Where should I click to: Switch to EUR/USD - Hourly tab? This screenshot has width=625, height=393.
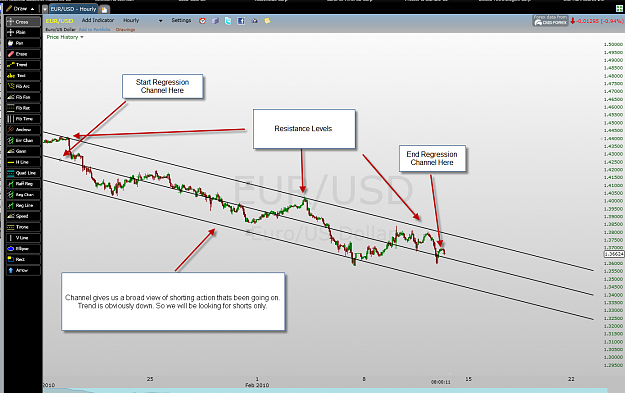74,9
